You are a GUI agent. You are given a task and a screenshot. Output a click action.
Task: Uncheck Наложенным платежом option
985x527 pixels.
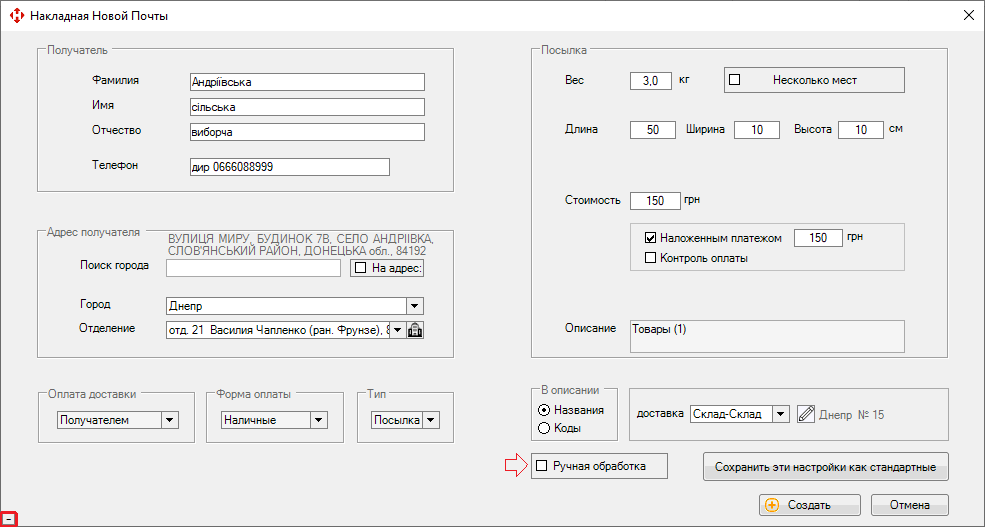tap(650, 238)
